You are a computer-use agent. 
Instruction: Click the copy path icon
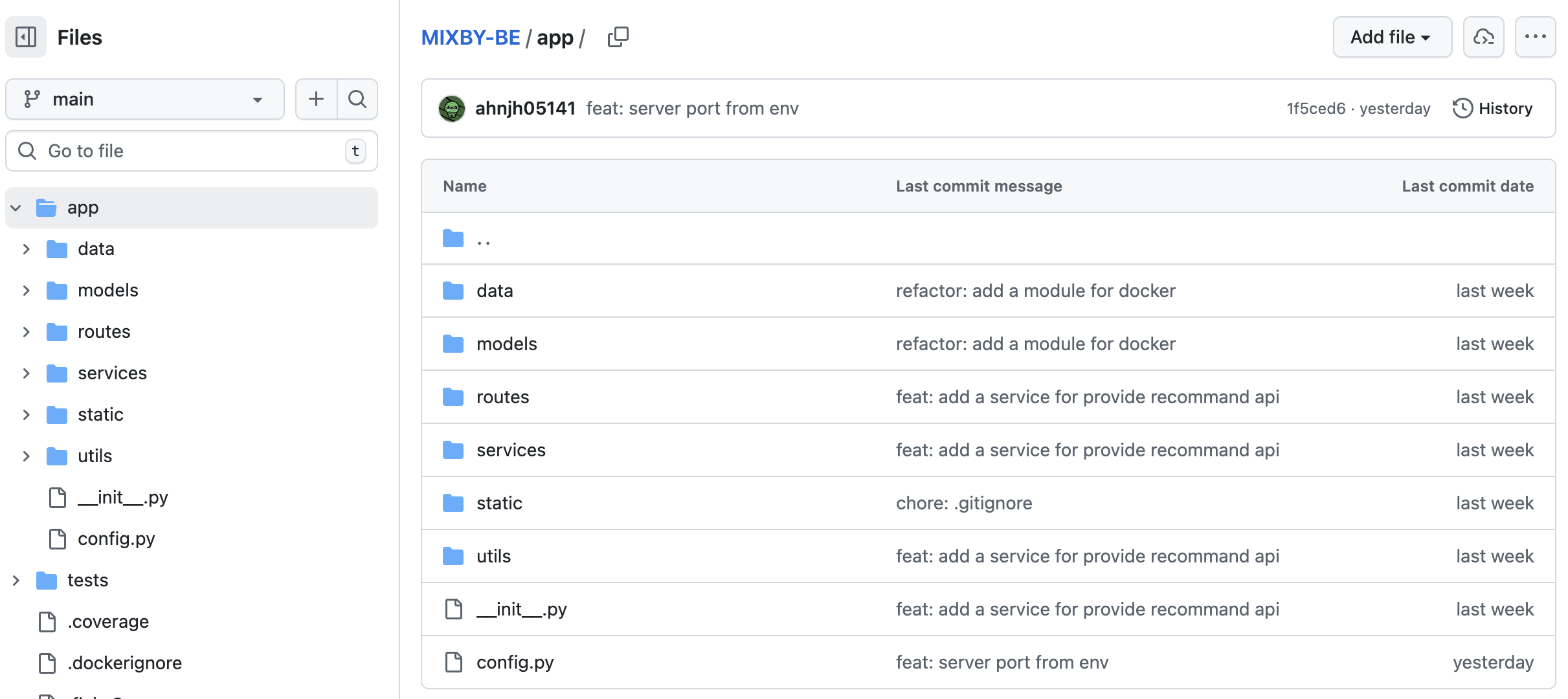[618, 37]
